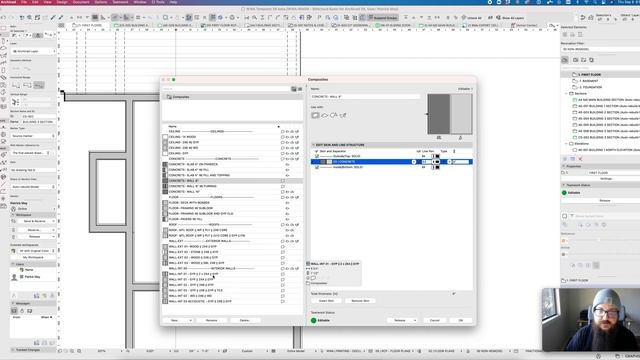This screenshot has height=360, width=640.
Task: Collapse the Elevations folder in Navigator
Action: [566, 144]
